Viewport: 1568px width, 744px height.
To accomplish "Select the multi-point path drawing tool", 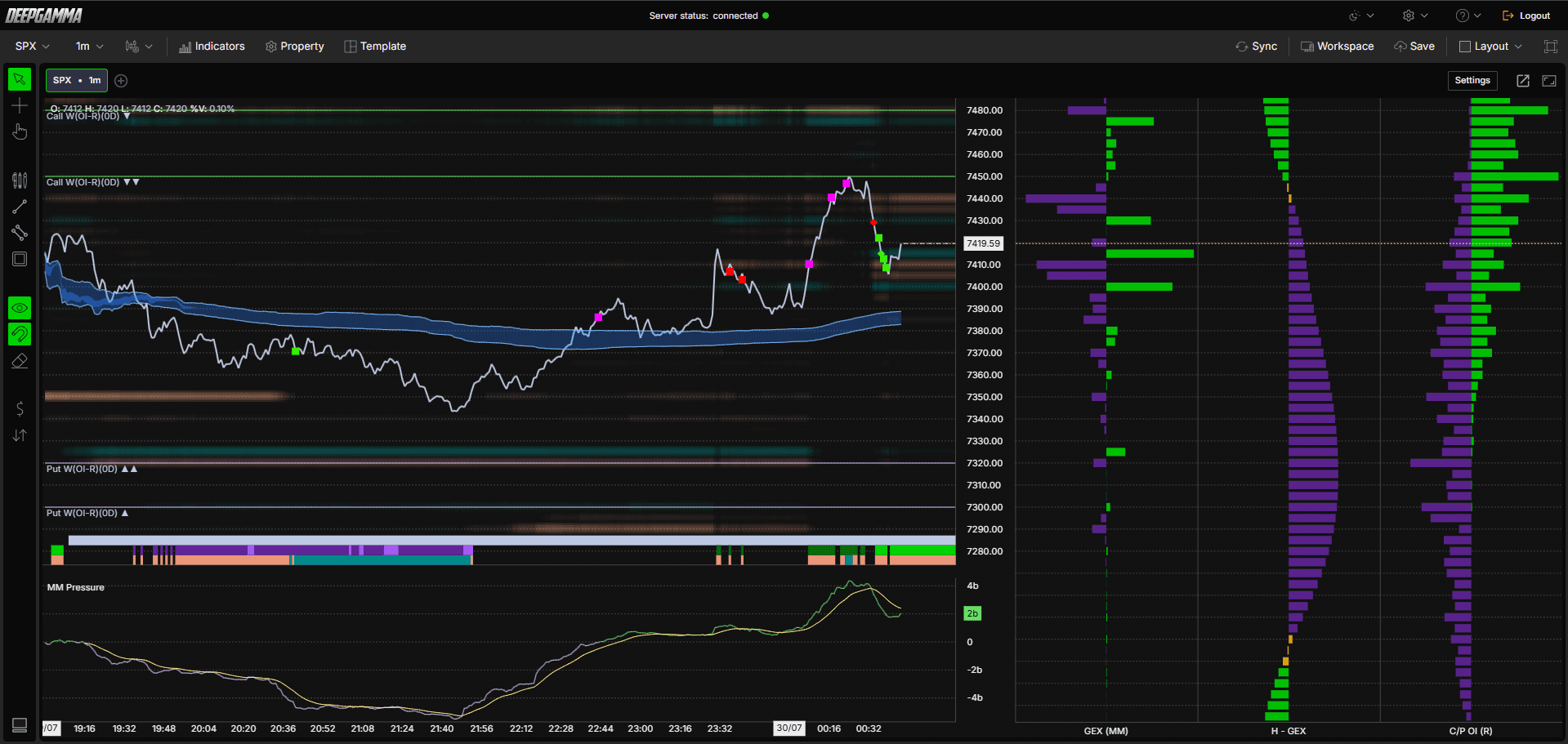I will point(20,233).
